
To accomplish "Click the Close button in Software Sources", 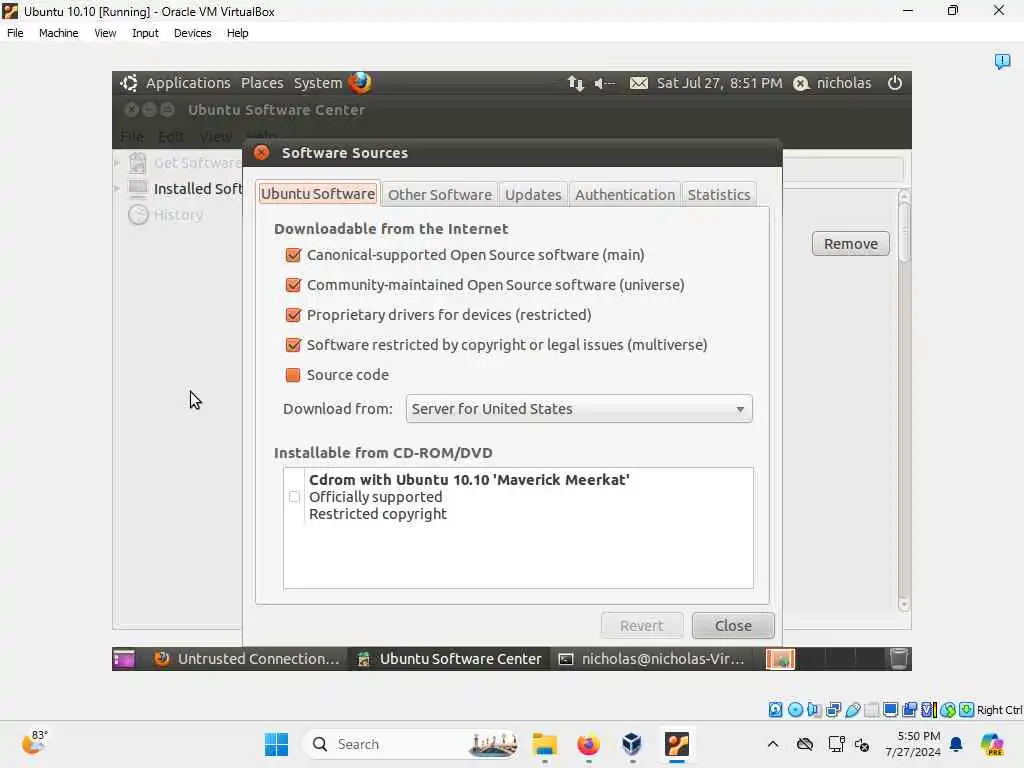I will coord(733,626).
